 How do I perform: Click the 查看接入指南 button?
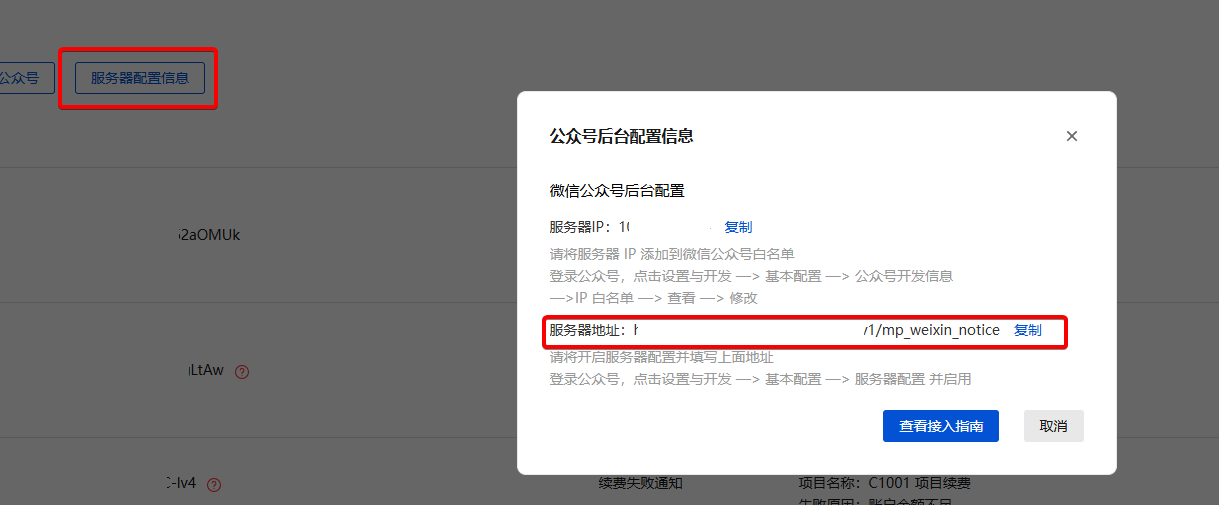[941, 426]
